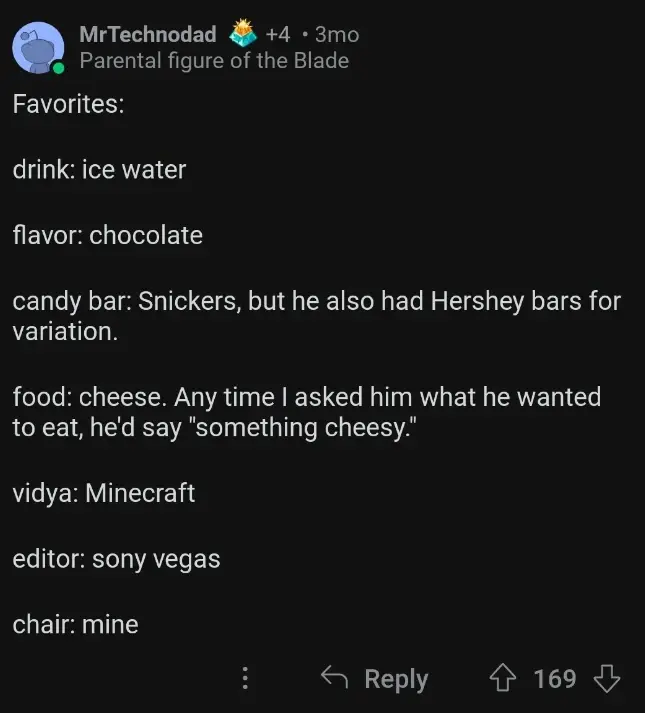This screenshot has width=645, height=713.
Task: Click the 3mo timestamp
Action: pyautogui.click(x=336, y=34)
